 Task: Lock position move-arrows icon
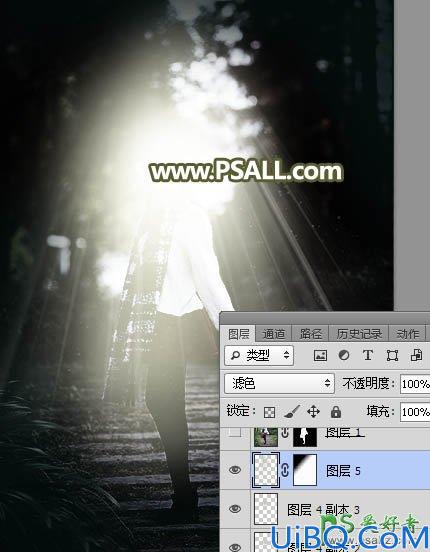[313, 412]
